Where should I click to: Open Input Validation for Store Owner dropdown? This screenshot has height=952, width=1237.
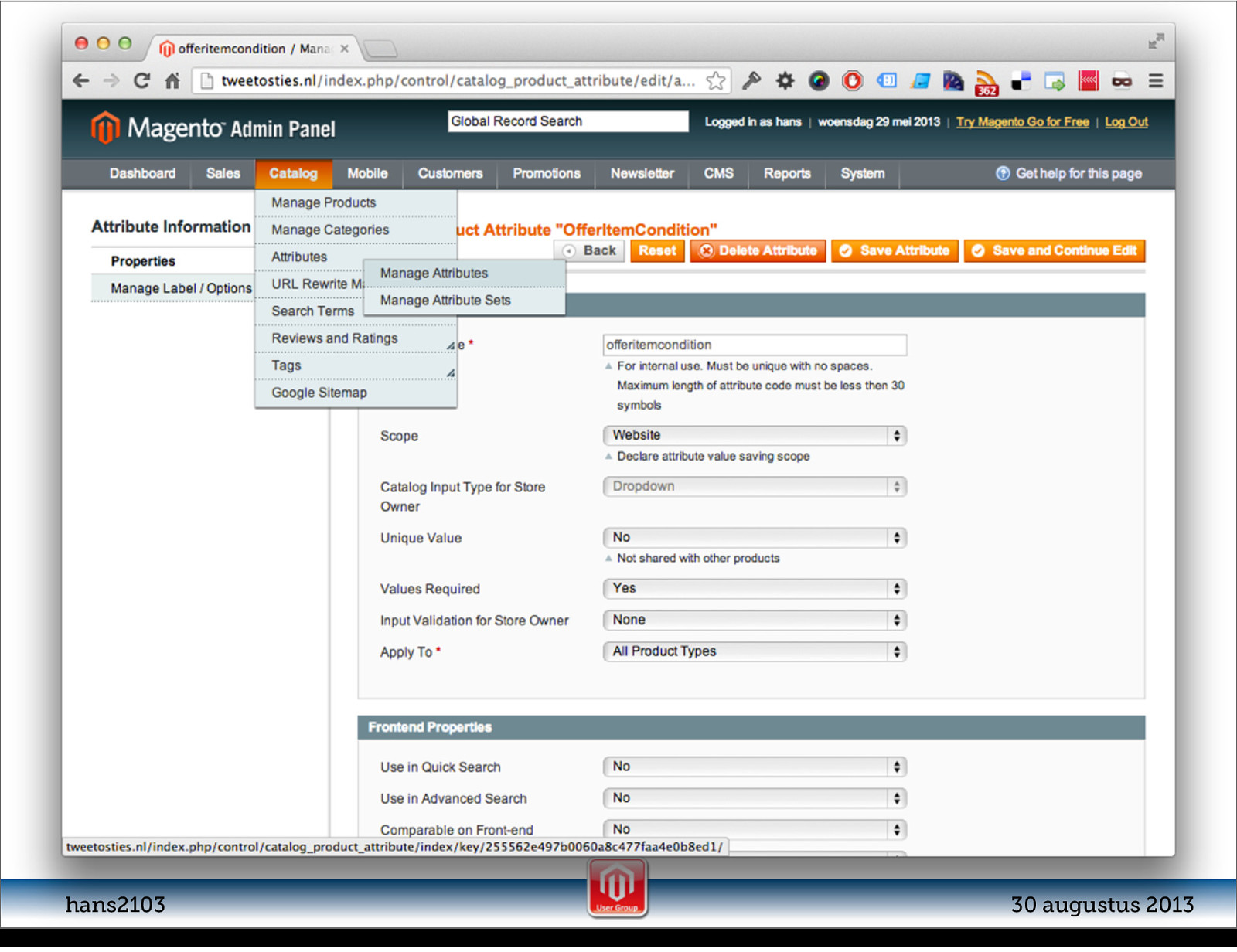(755, 620)
